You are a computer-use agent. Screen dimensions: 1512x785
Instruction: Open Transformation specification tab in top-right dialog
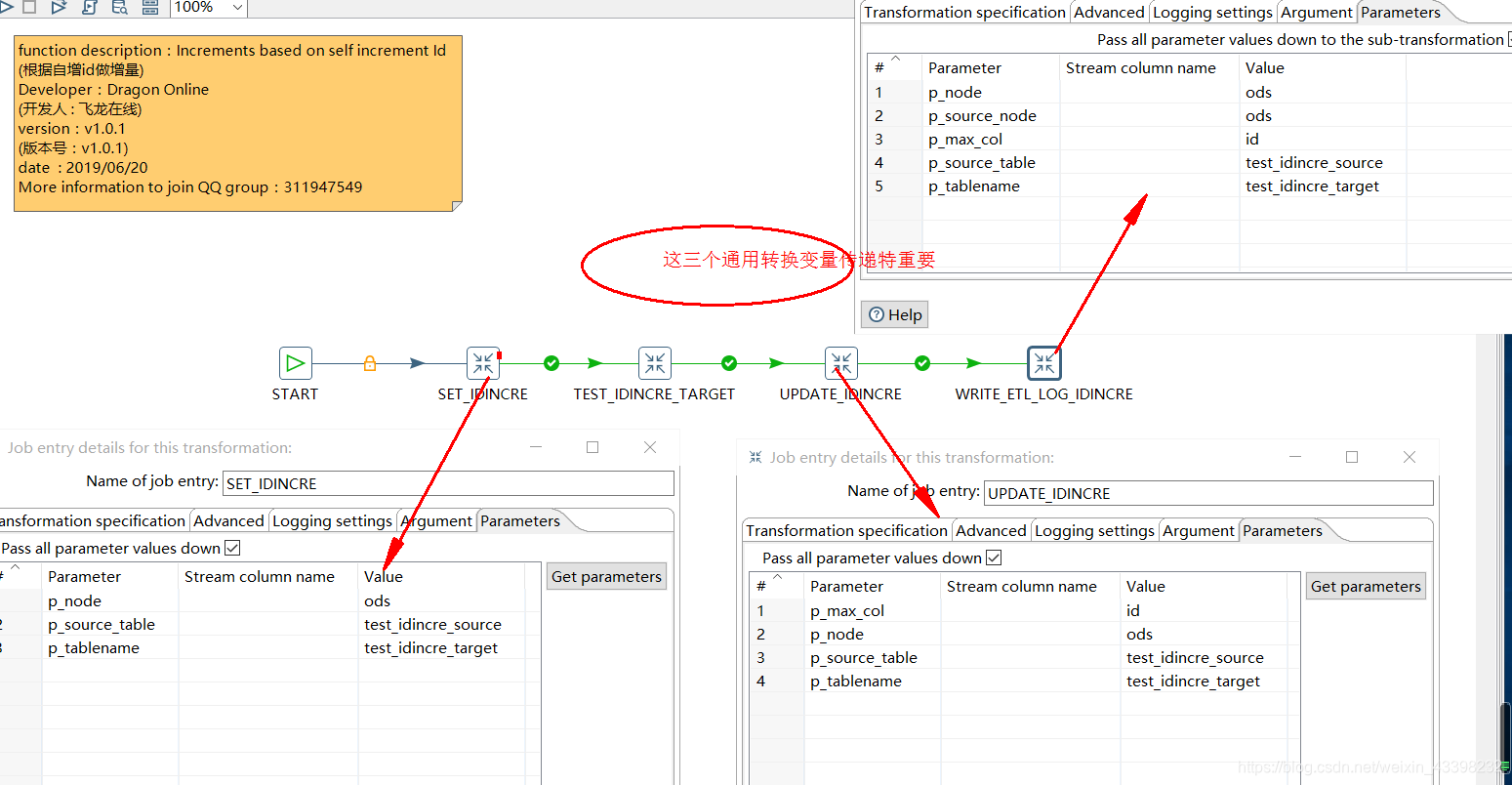[x=964, y=13]
